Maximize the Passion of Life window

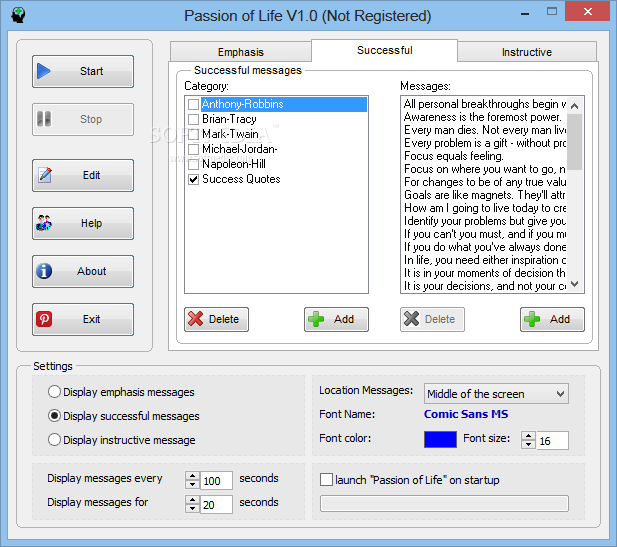[552, 12]
